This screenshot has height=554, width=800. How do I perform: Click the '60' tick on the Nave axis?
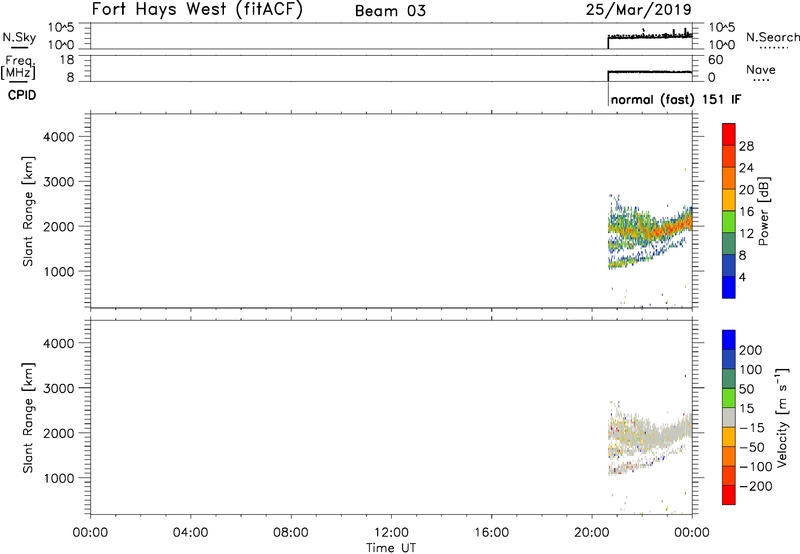tap(715, 60)
